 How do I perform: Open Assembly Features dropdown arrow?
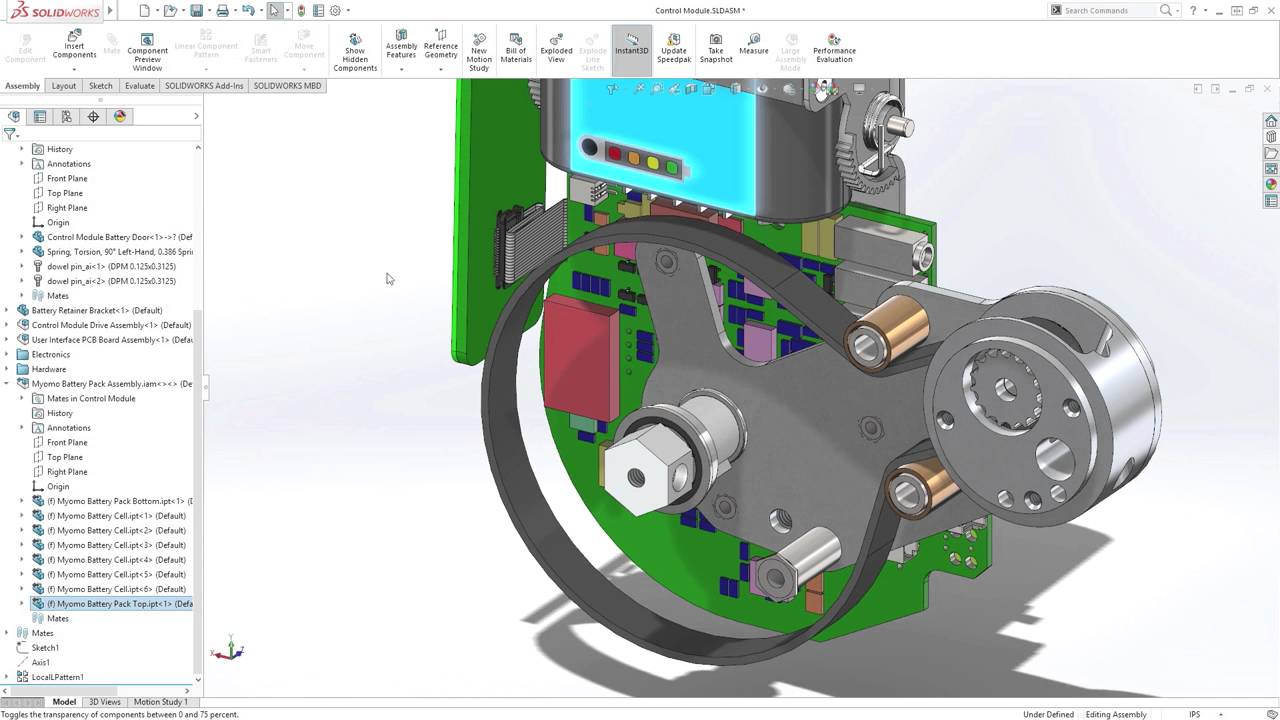401,69
